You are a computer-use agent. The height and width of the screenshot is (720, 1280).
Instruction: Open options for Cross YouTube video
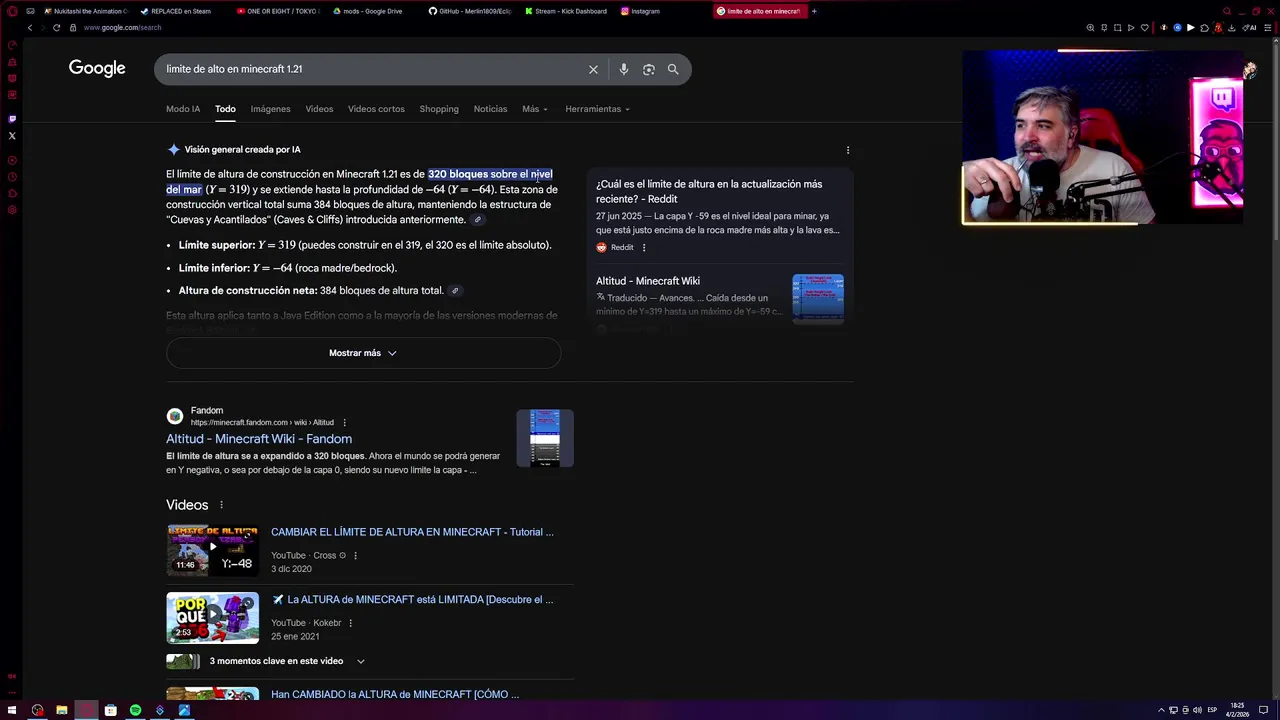(355, 556)
